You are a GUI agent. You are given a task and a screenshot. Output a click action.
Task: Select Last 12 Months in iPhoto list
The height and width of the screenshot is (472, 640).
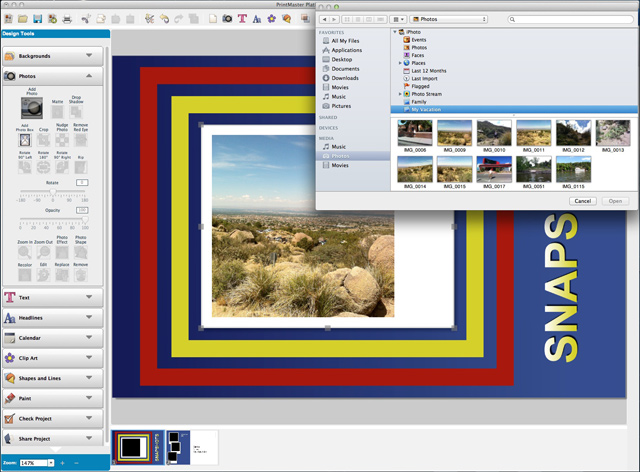[430, 71]
